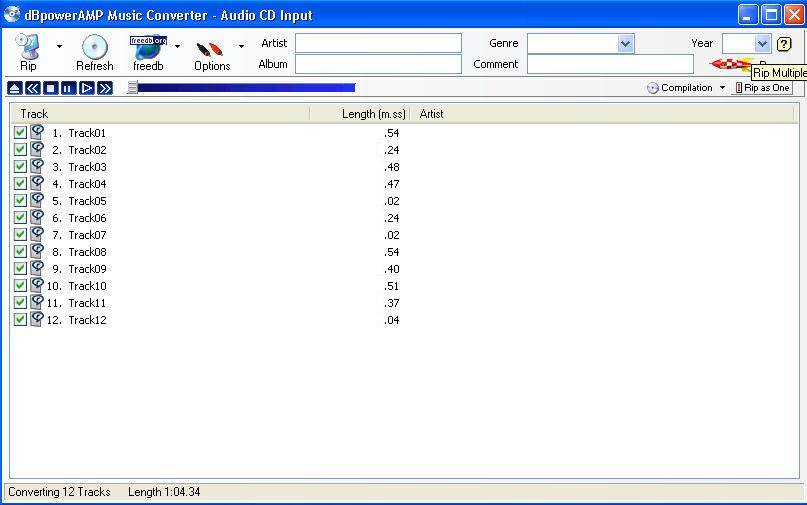The image size is (807, 505).
Task: Expand the Year dropdown
Action: 762,43
